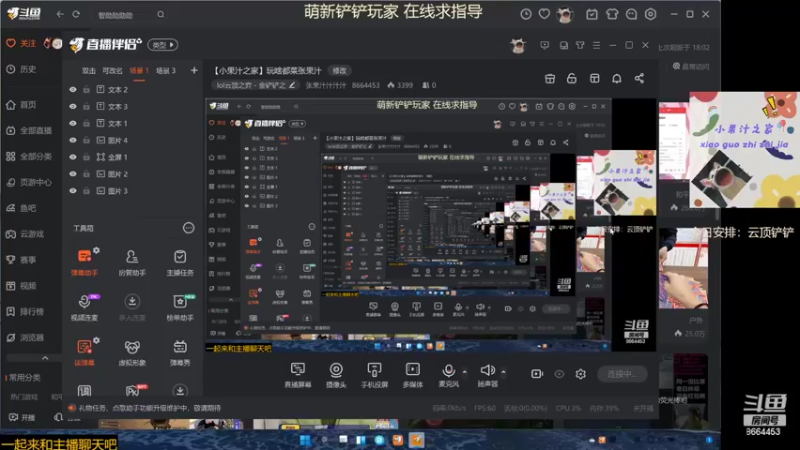The image size is (800, 450).
Task: Click the 连接中 start stream button
Action: [622, 374]
